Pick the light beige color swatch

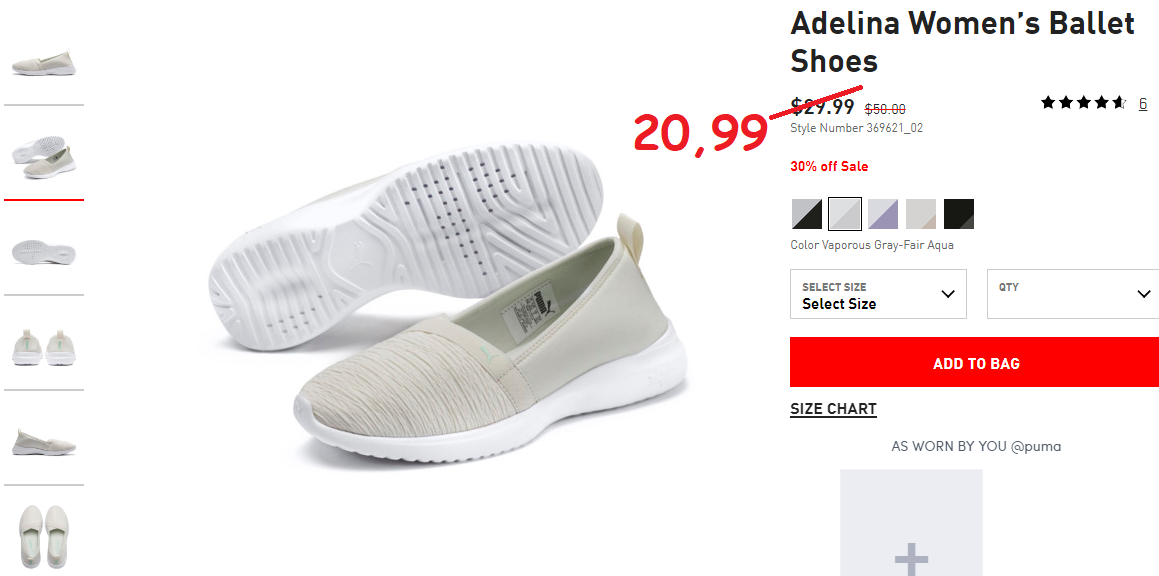pyautogui.click(x=921, y=214)
